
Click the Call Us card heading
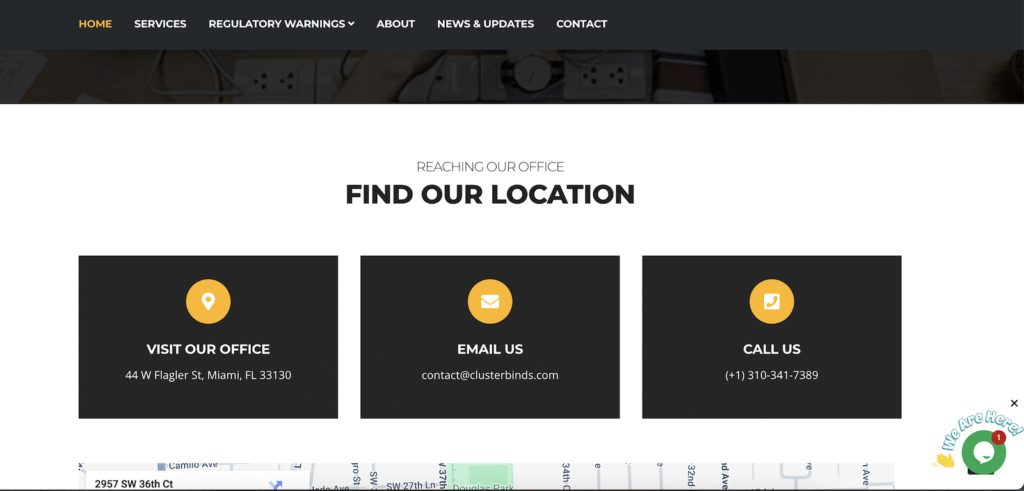[771, 349]
